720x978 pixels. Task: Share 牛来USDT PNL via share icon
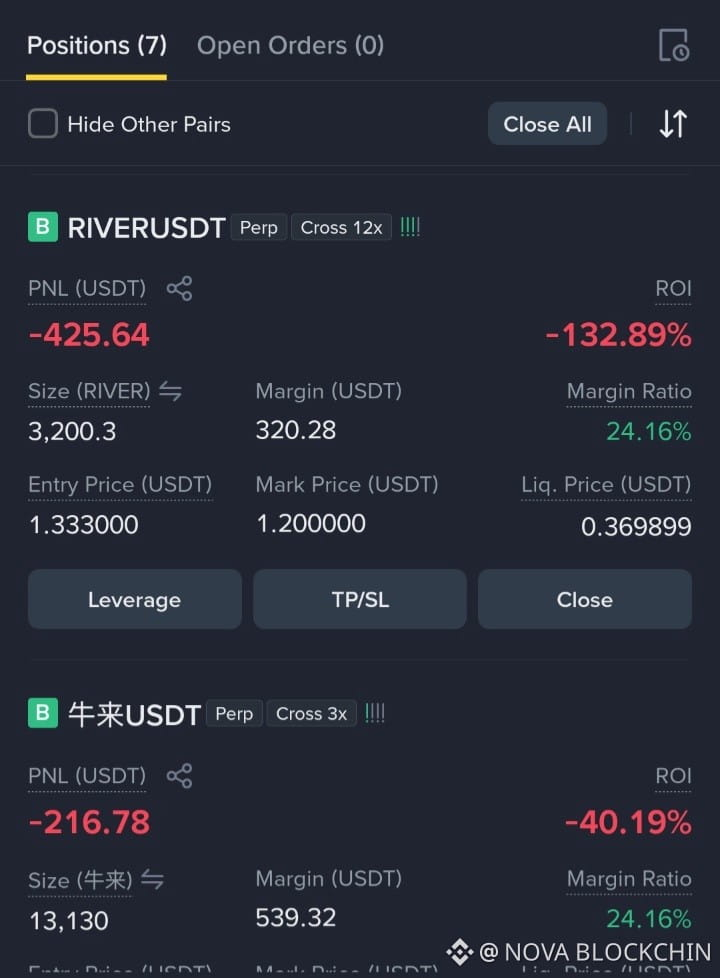click(x=179, y=776)
